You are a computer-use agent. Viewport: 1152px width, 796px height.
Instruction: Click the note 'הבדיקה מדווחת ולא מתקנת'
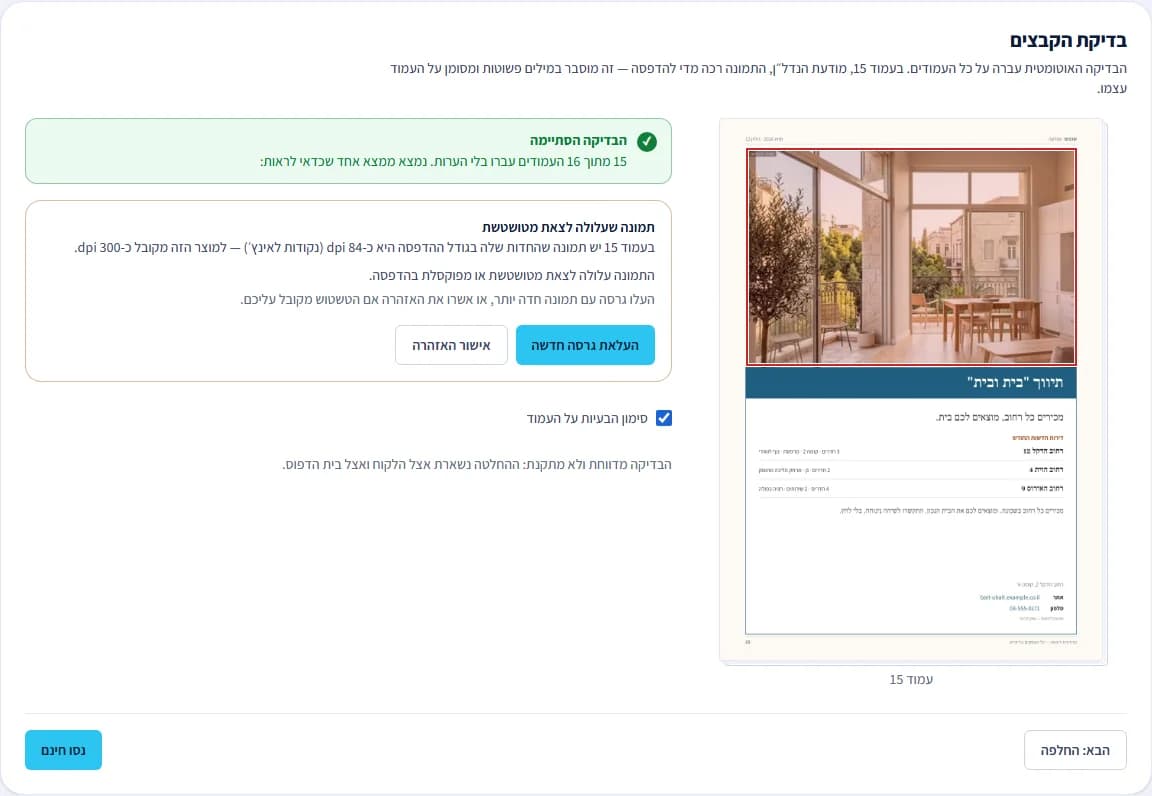tap(477, 465)
